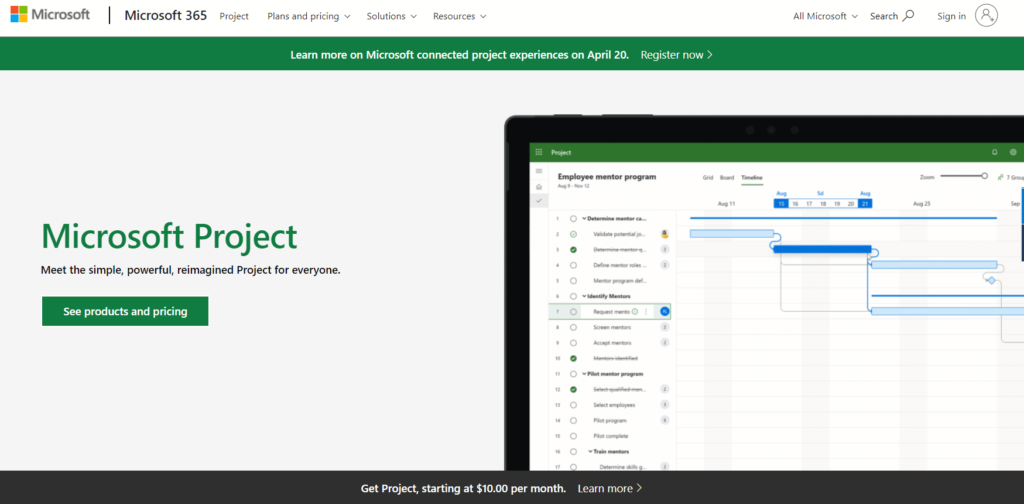Toggle completion circle for Validate potential jo...

[x=573, y=234]
